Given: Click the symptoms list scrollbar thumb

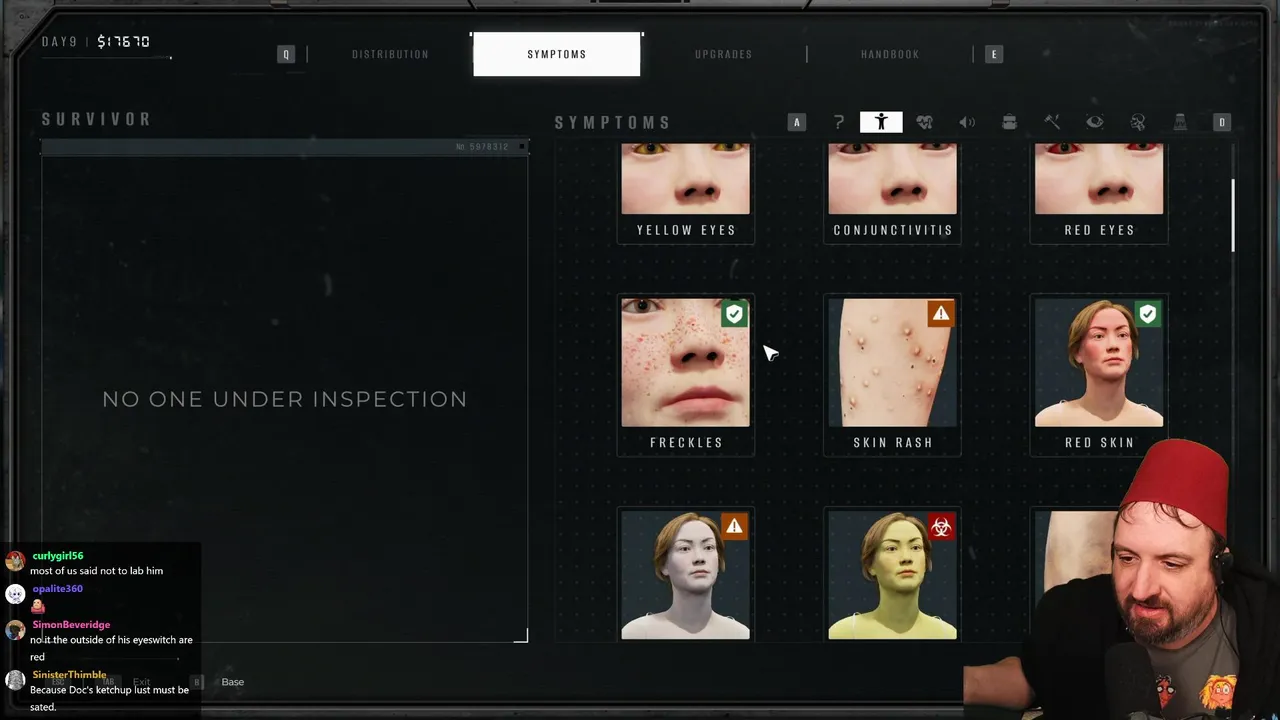Looking at the screenshot, I should [1232, 216].
